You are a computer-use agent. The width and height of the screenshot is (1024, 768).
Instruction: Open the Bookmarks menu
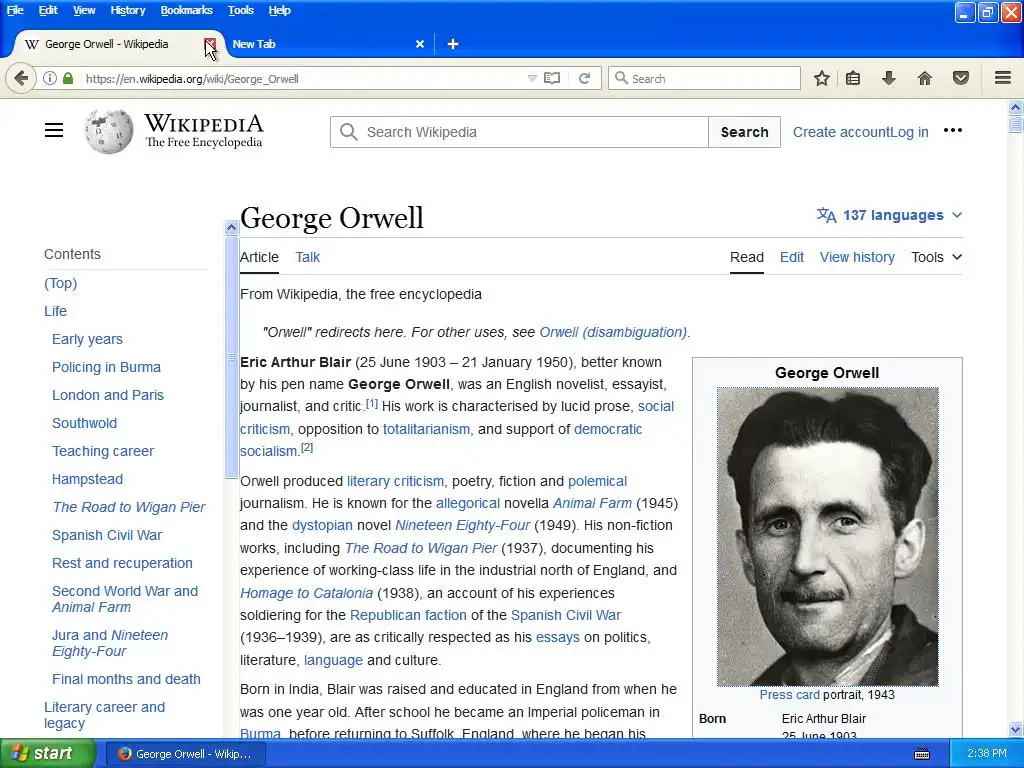click(186, 10)
